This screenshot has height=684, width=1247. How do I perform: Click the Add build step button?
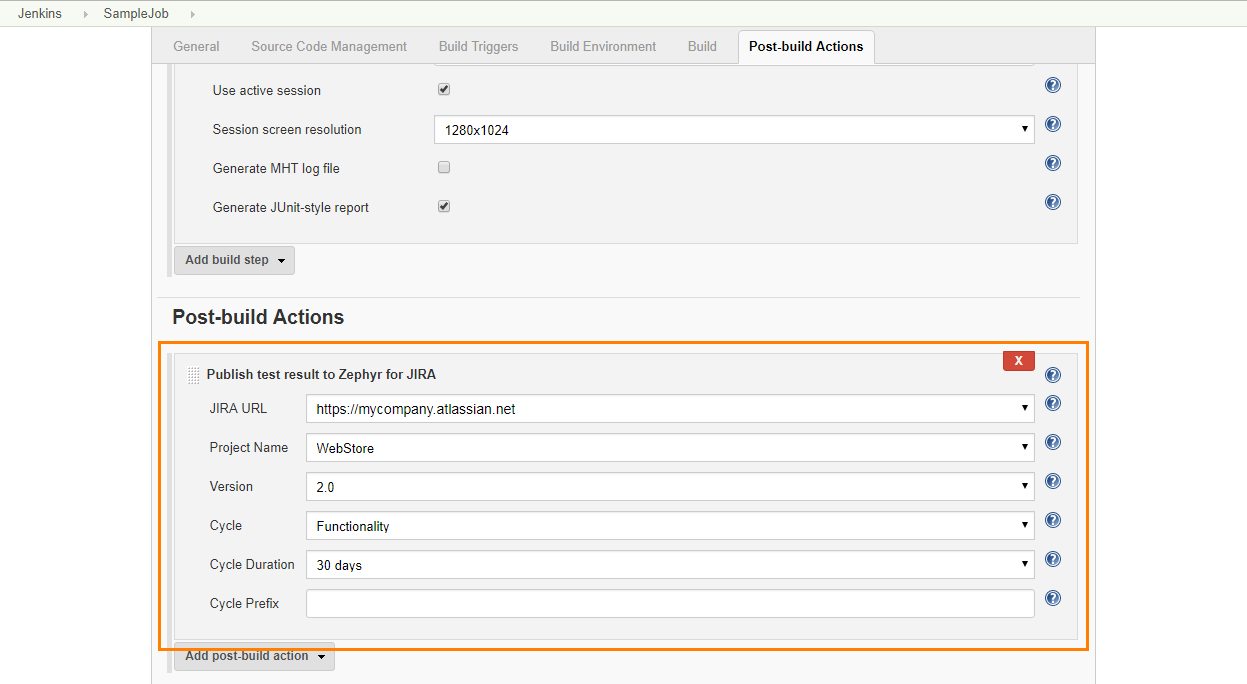click(x=234, y=260)
